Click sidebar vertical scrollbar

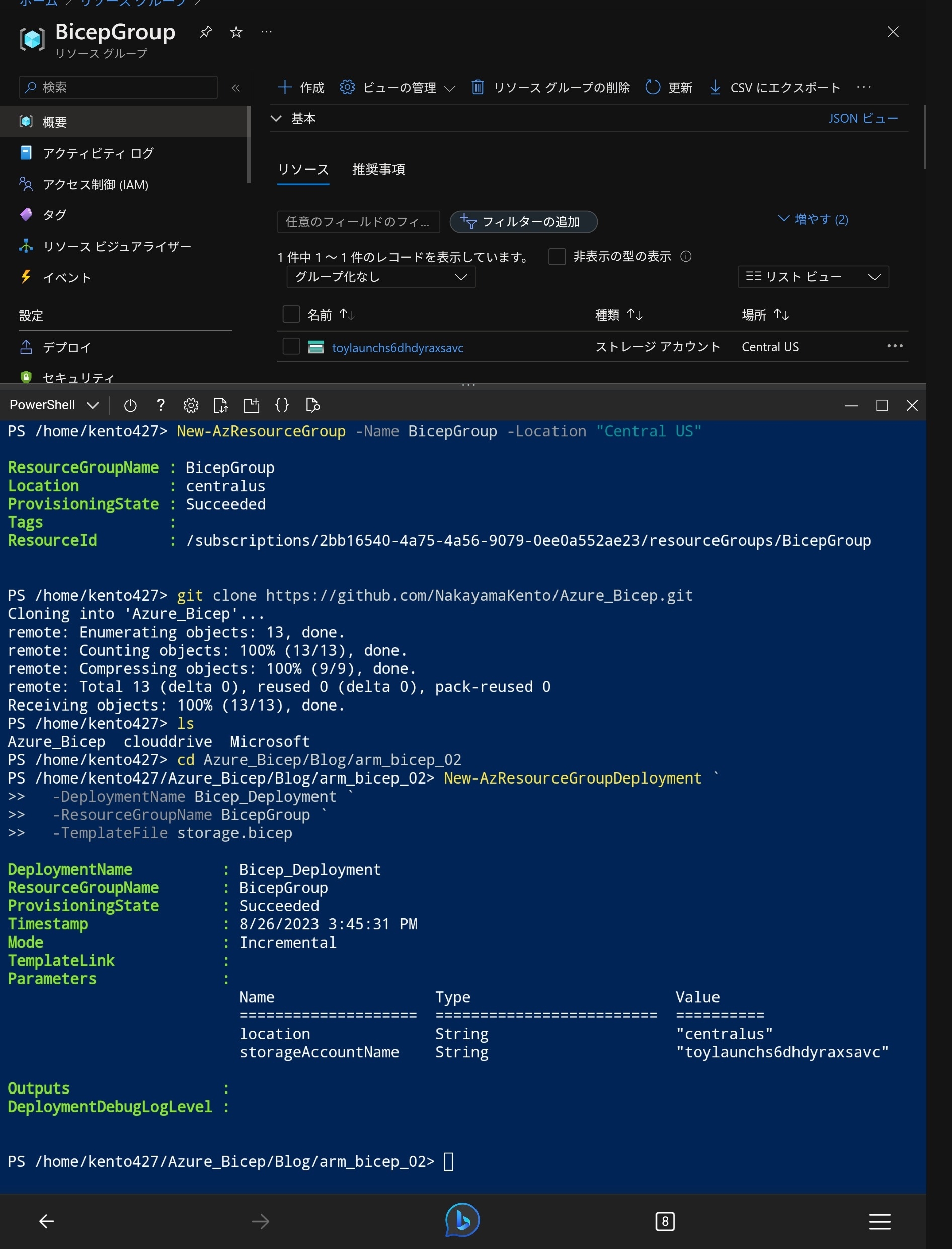(248, 144)
